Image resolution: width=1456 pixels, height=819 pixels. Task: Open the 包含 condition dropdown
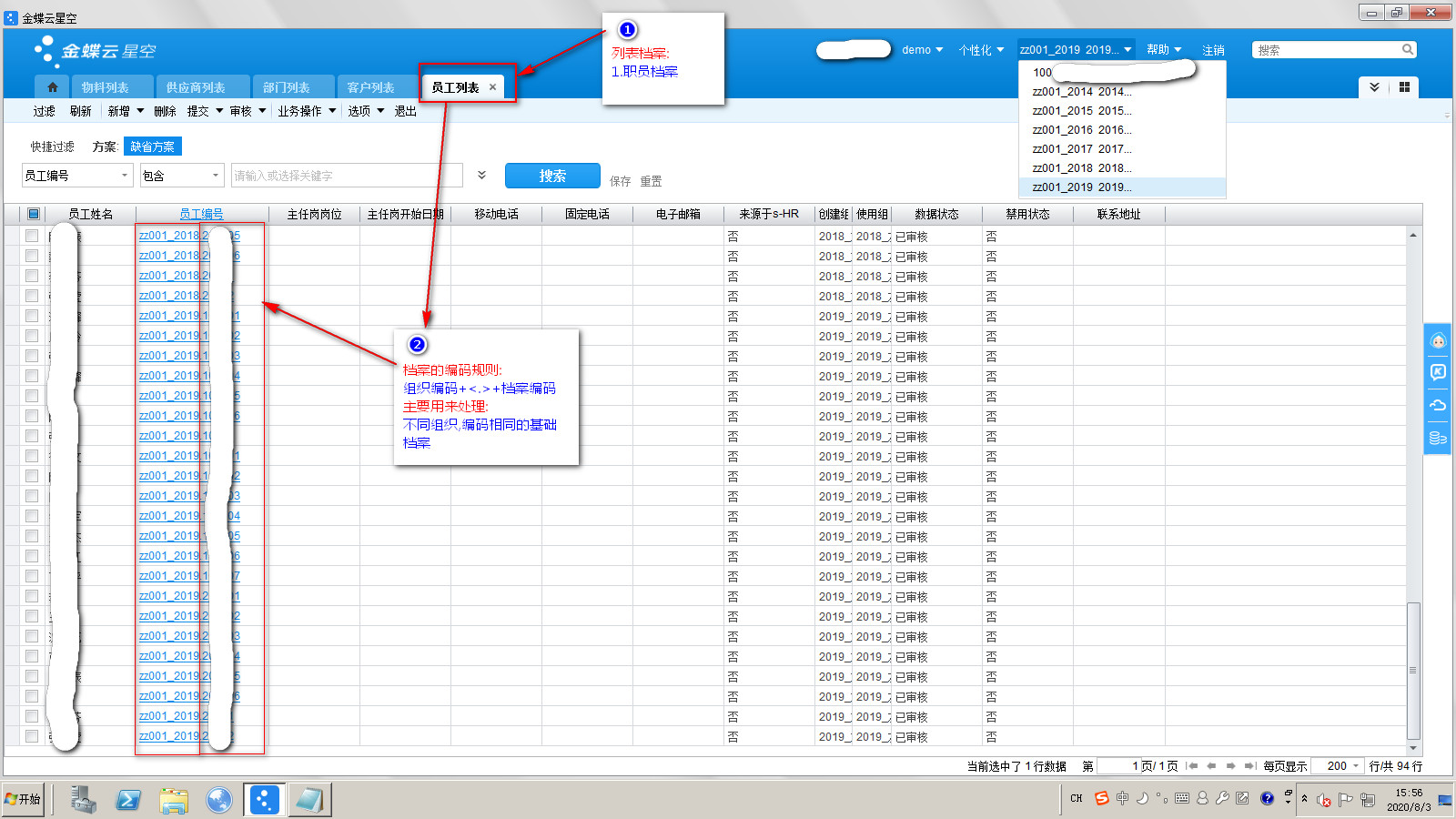pyautogui.click(x=215, y=176)
